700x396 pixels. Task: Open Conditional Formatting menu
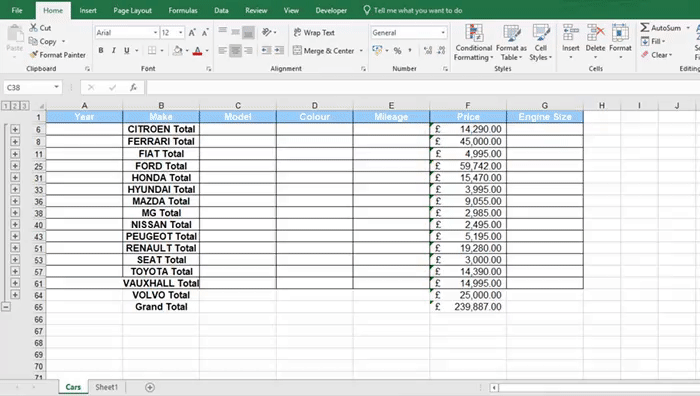click(x=473, y=43)
